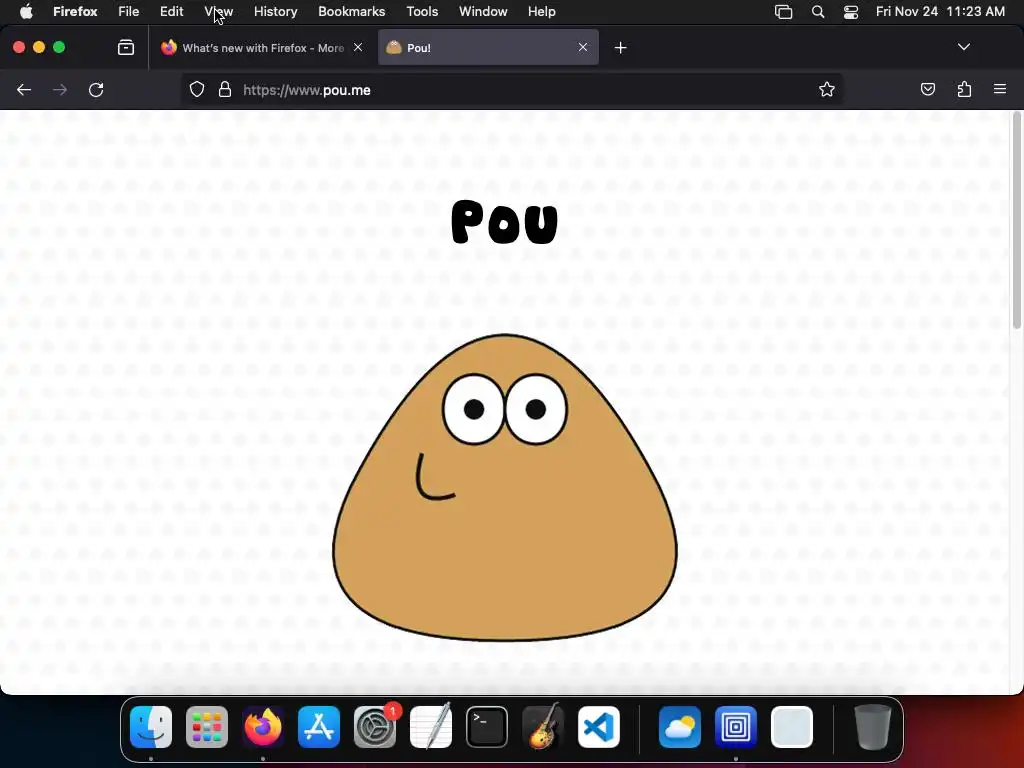Open the History menu
This screenshot has width=1024, height=768.
pos(276,11)
